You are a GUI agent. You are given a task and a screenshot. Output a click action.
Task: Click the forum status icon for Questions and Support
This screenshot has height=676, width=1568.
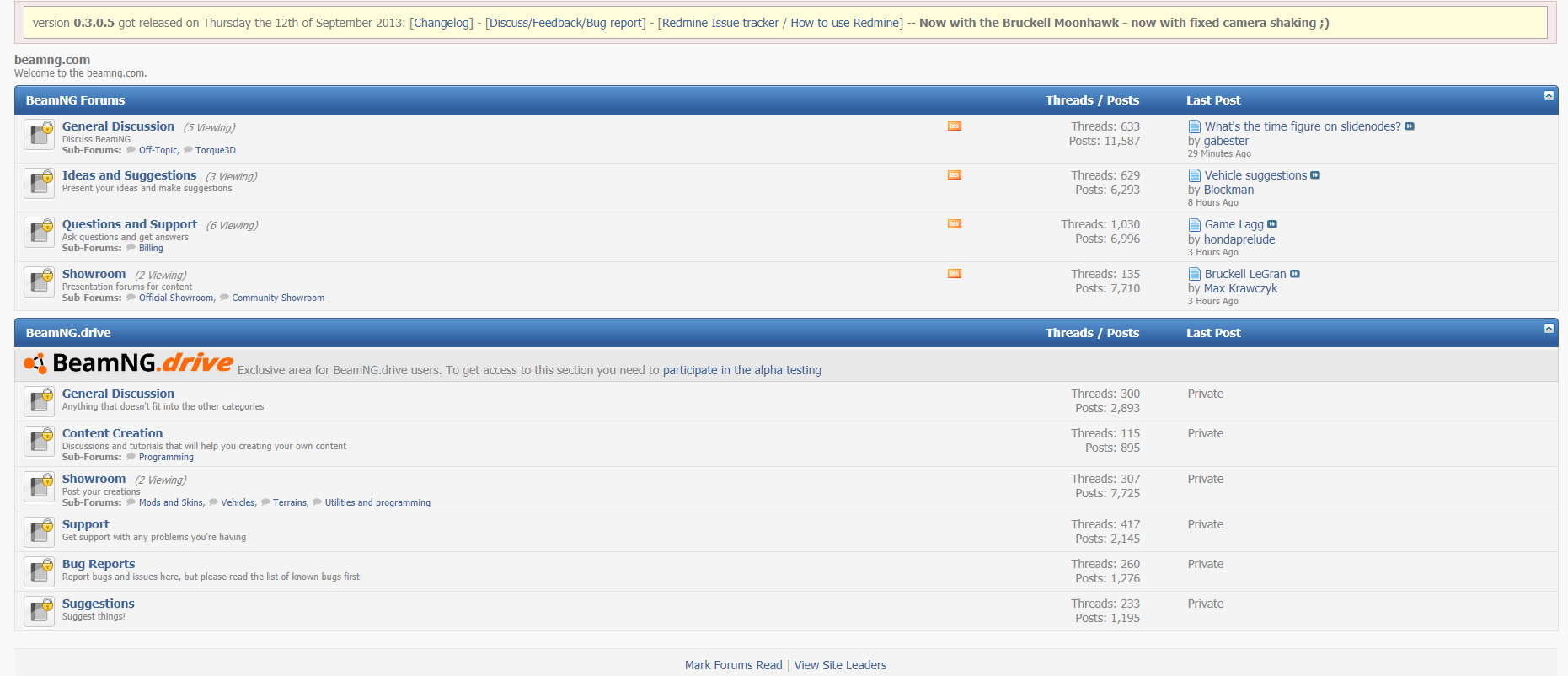click(39, 232)
